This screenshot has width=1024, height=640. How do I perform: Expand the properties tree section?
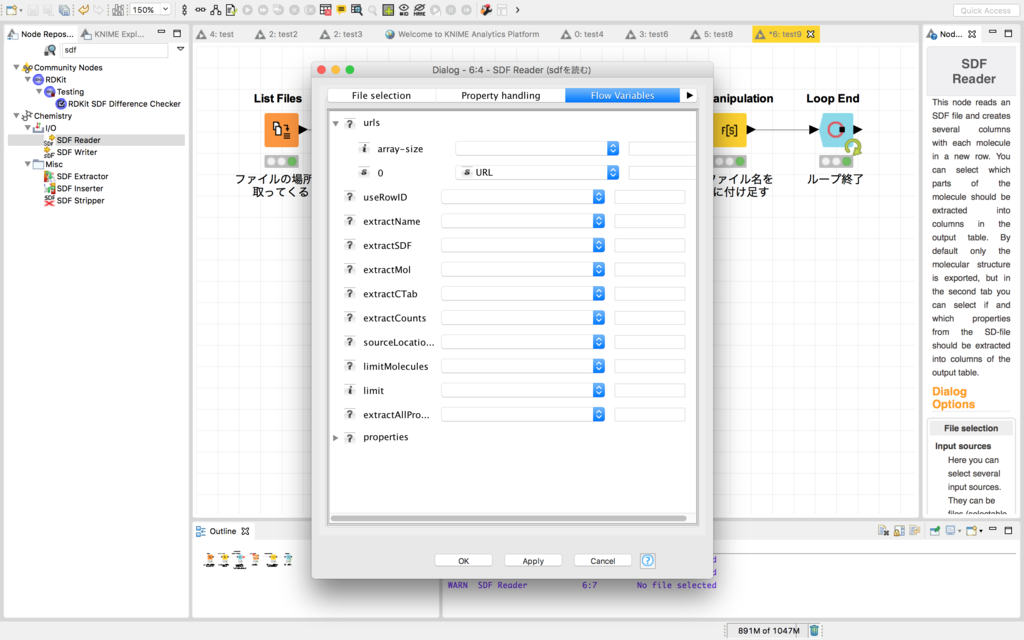point(336,438)
